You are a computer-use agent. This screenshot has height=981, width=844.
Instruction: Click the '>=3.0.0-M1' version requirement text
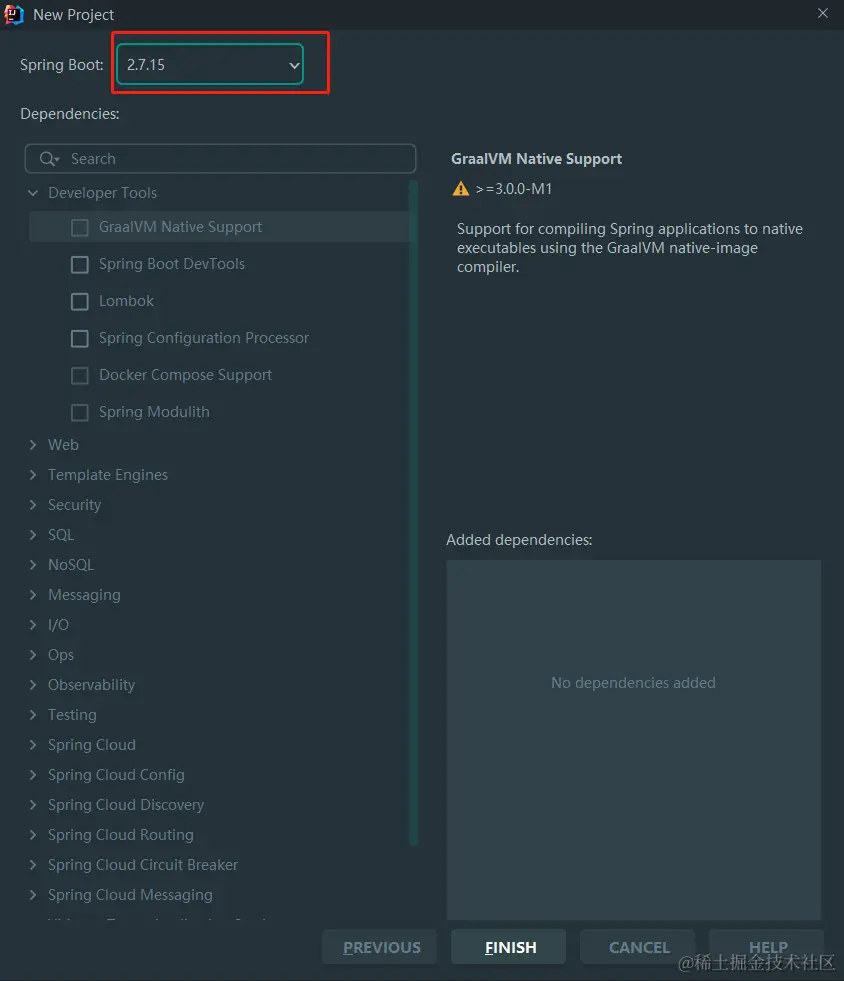(x=514, y=189)
